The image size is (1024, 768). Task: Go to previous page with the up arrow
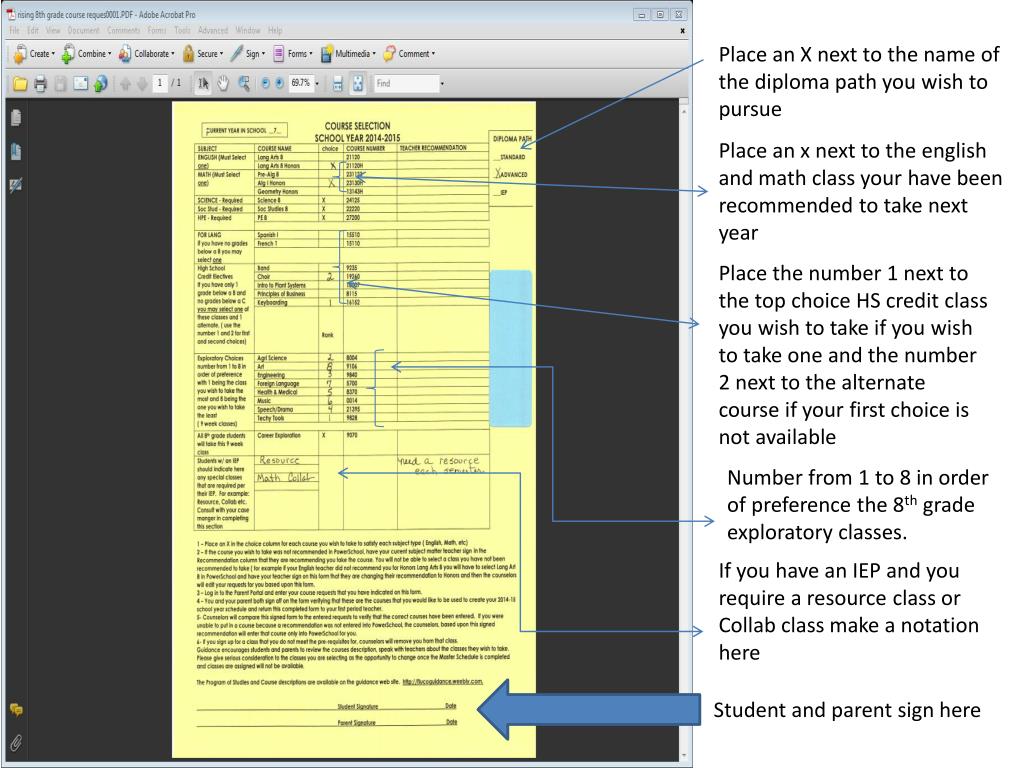pos(125,84)
